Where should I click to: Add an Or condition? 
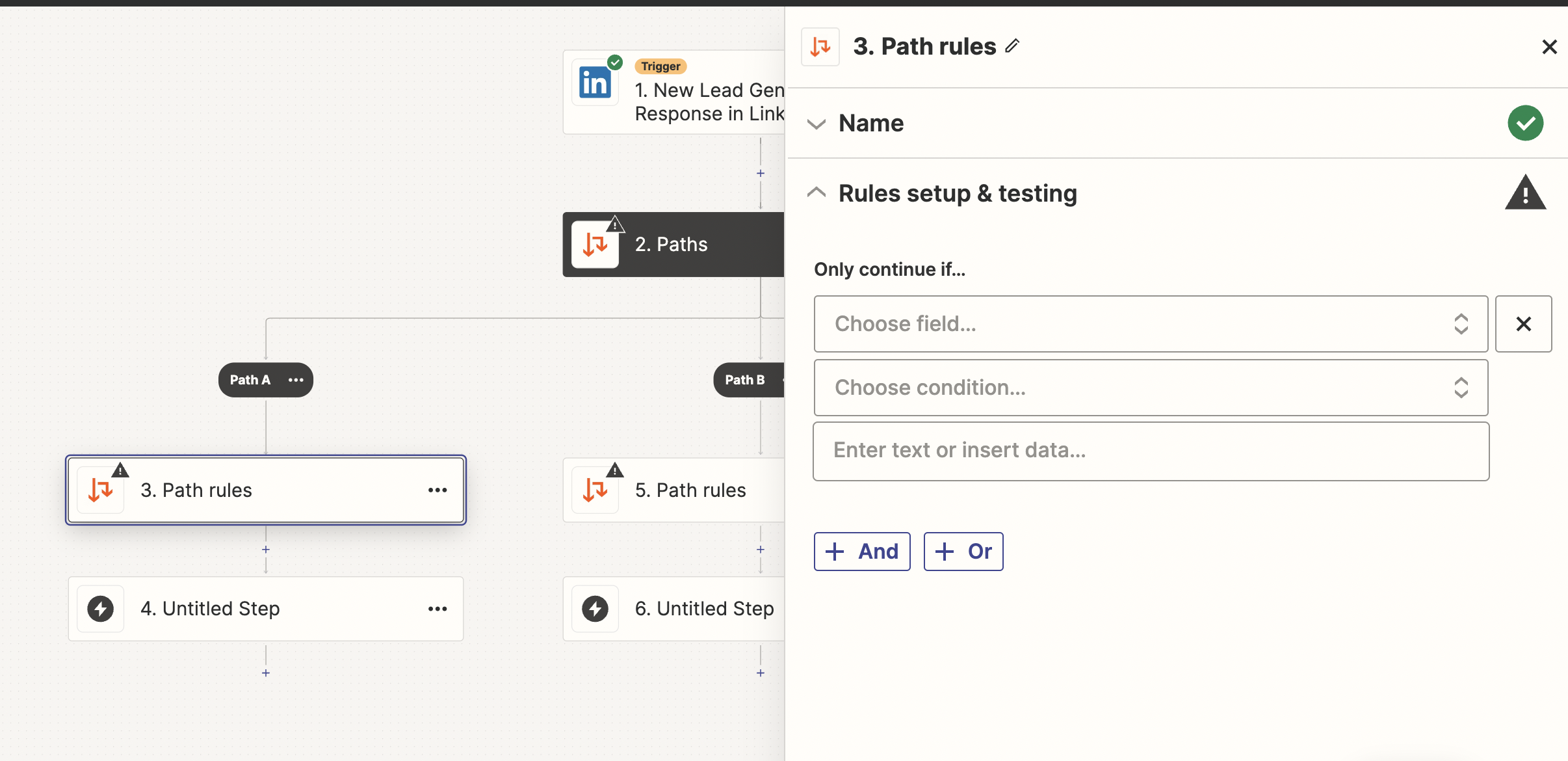point(963,551)
